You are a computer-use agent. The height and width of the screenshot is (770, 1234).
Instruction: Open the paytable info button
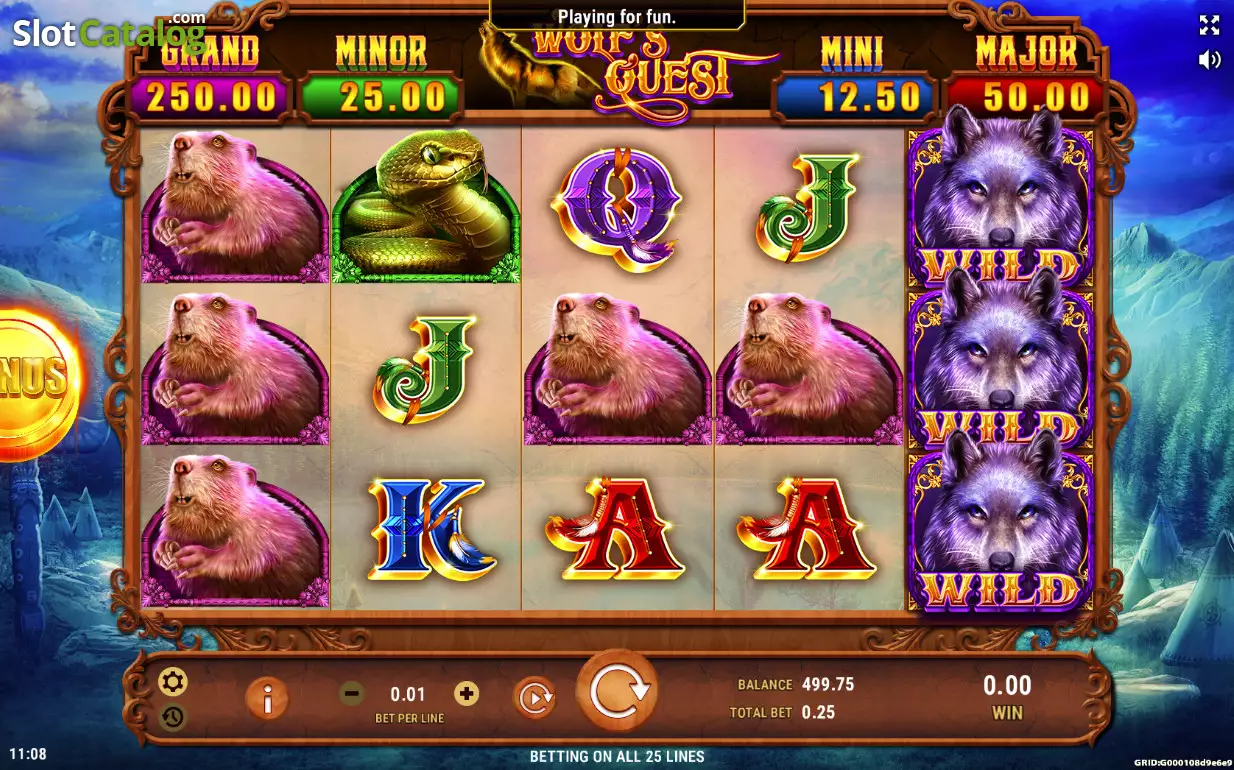click(x=267, y=699)
